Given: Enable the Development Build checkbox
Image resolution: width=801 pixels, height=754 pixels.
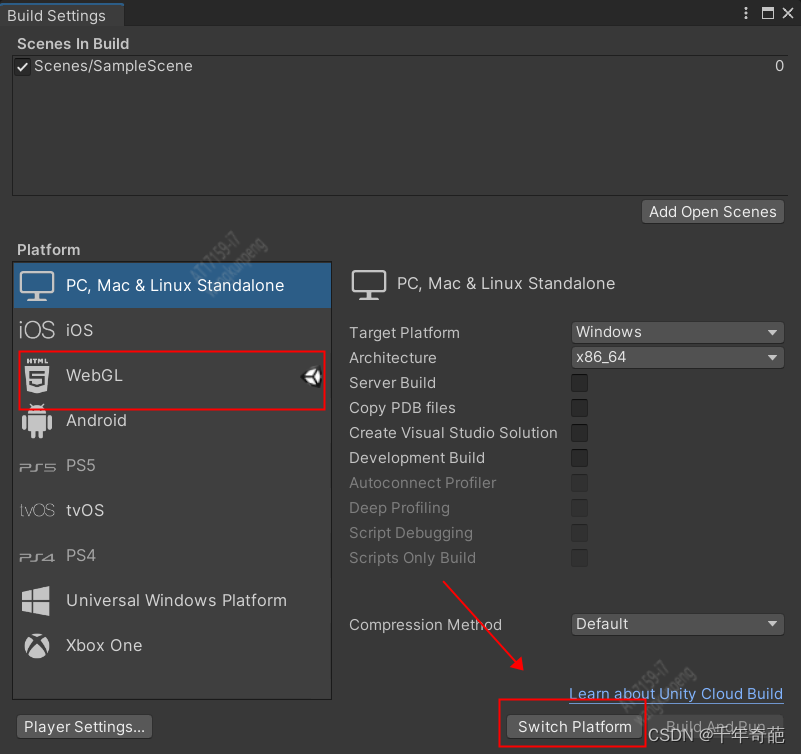Looking at the screenshot, I should point(579,458).
